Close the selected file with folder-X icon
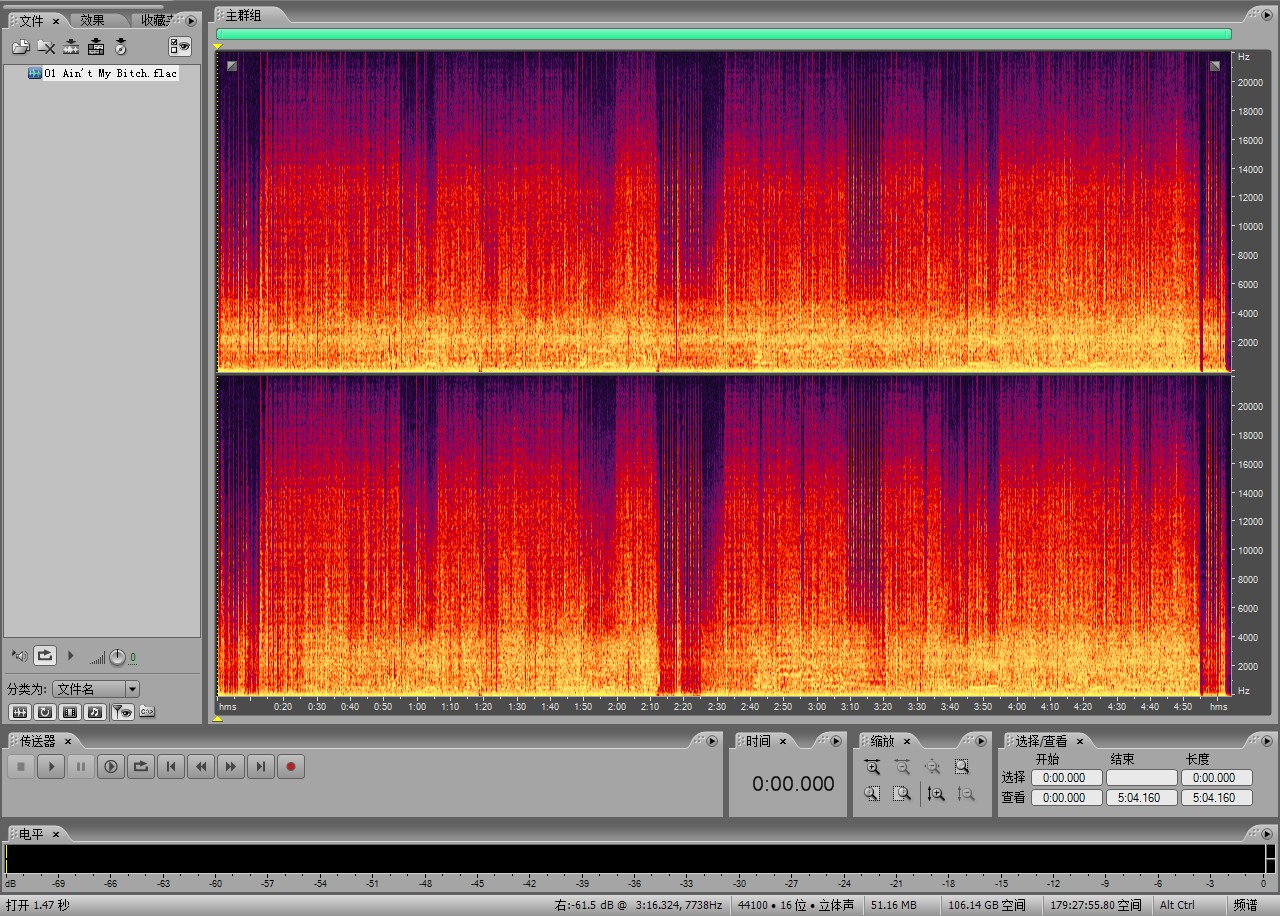 pyautogui.click(x=46, y=46)
